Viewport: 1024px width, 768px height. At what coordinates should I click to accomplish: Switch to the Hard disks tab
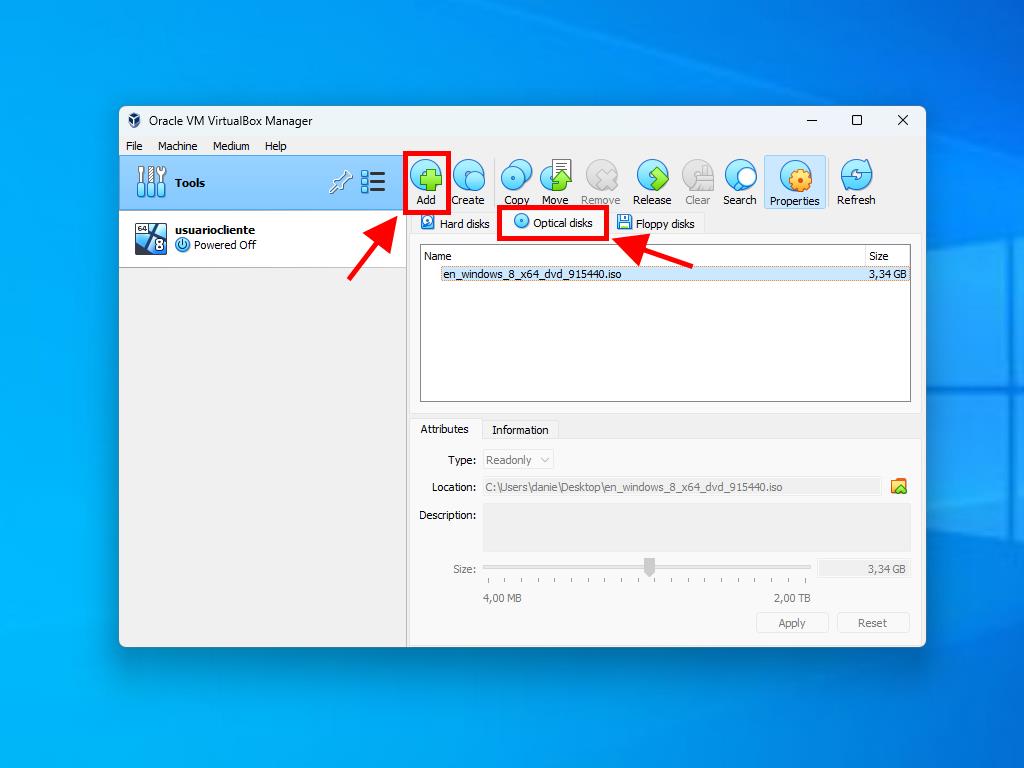click(x=455, y=224)
